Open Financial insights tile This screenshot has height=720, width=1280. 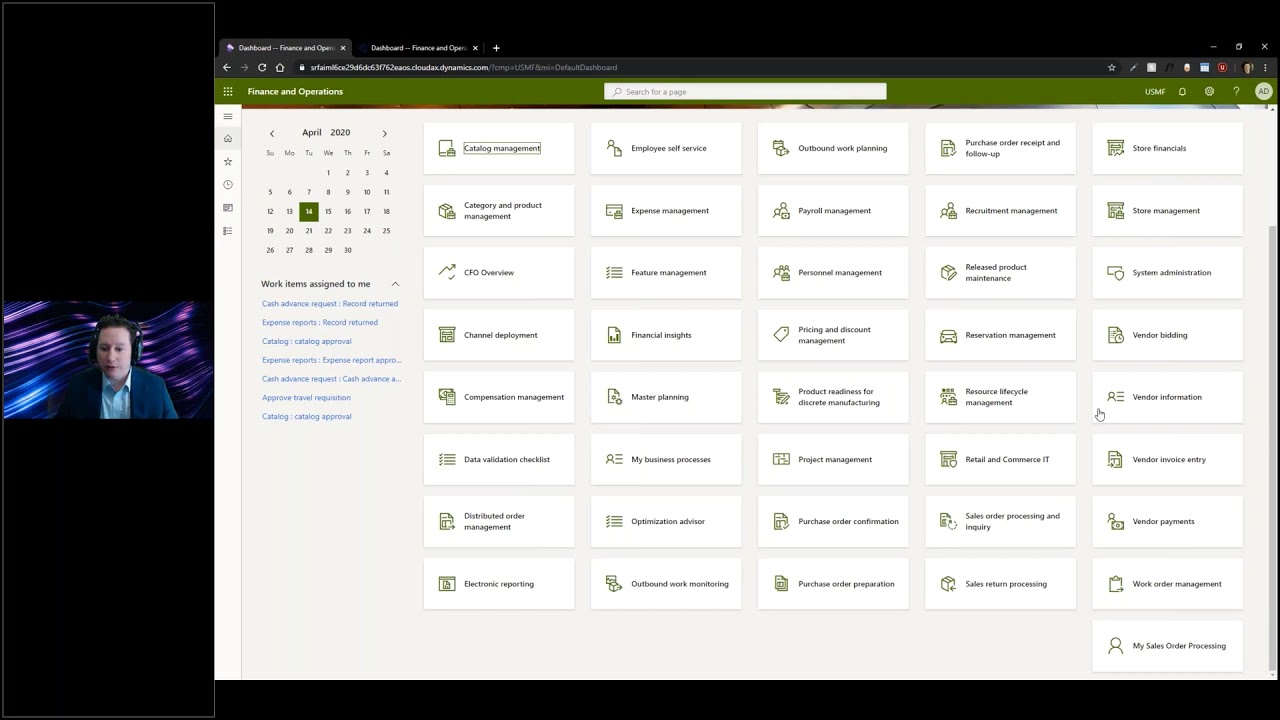pyautogui.click(x=667, y=335)
